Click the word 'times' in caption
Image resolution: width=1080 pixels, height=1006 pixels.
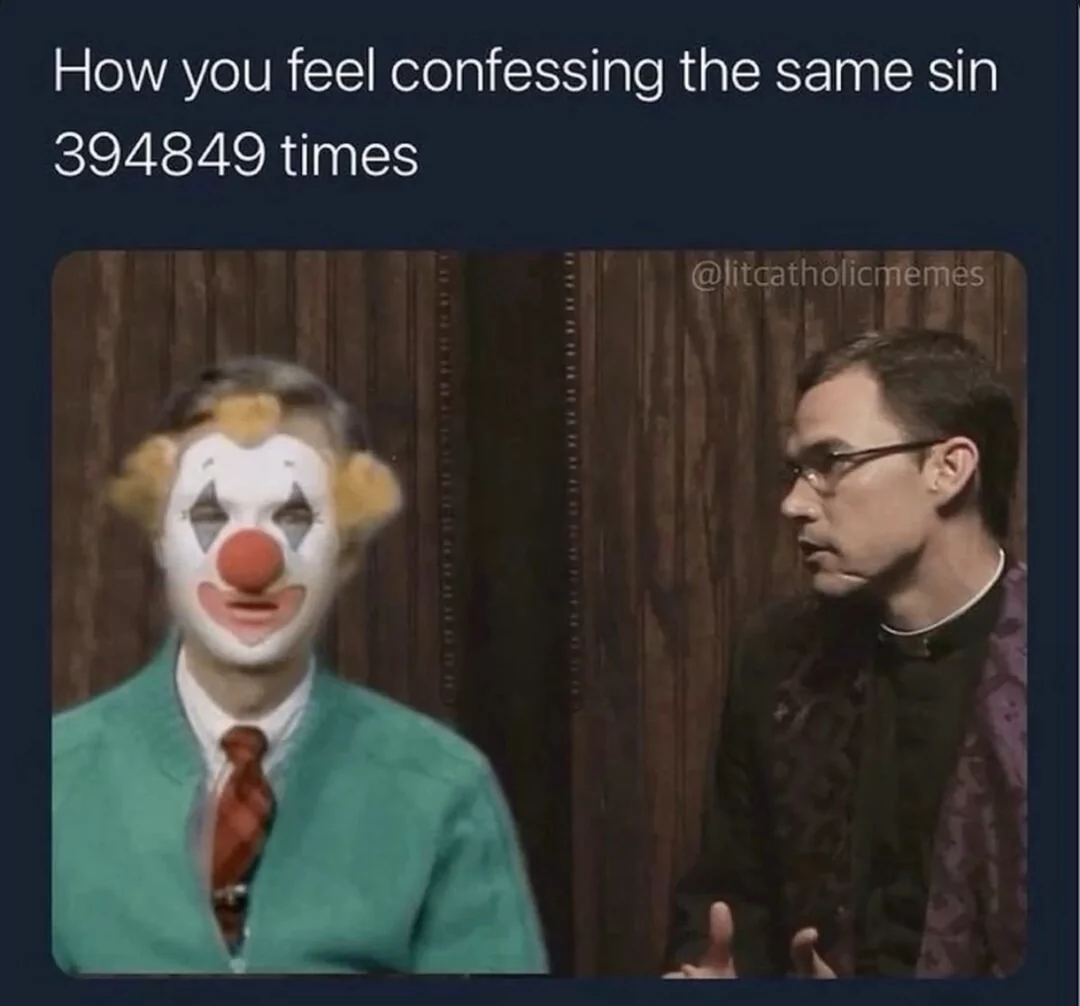coord(350,156)
